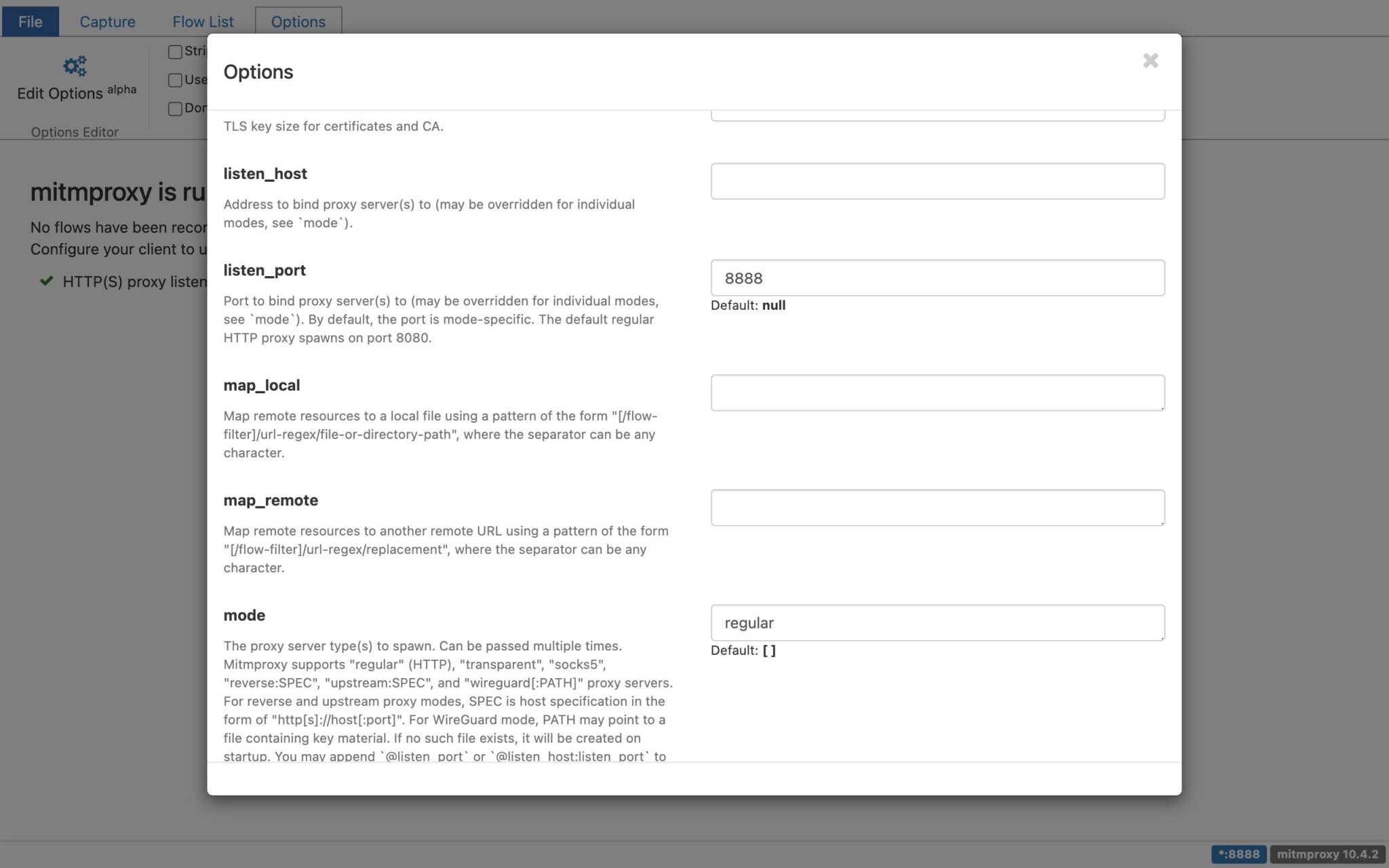Click the mode field showing 'regular'
The height and width of the screenshot is (868, 1389).
[937, 623]
